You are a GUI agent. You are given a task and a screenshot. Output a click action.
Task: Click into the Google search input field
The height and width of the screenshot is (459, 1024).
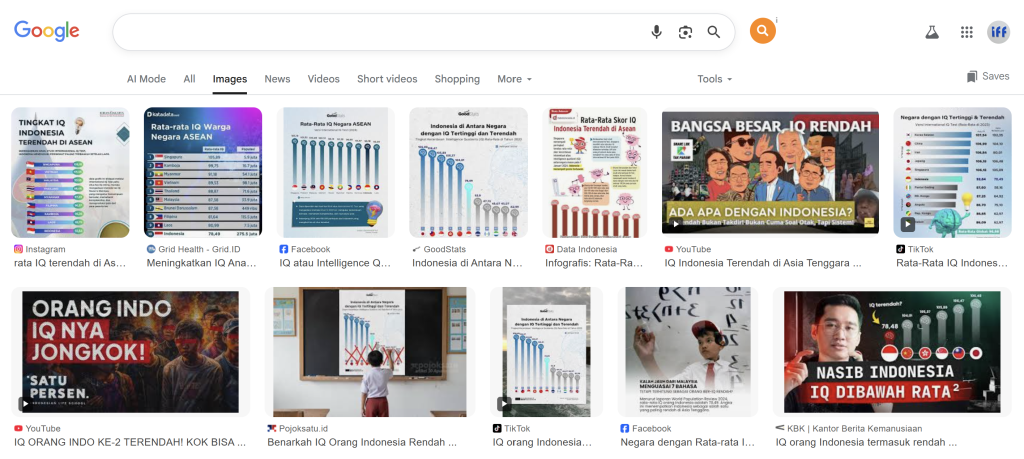380,32
